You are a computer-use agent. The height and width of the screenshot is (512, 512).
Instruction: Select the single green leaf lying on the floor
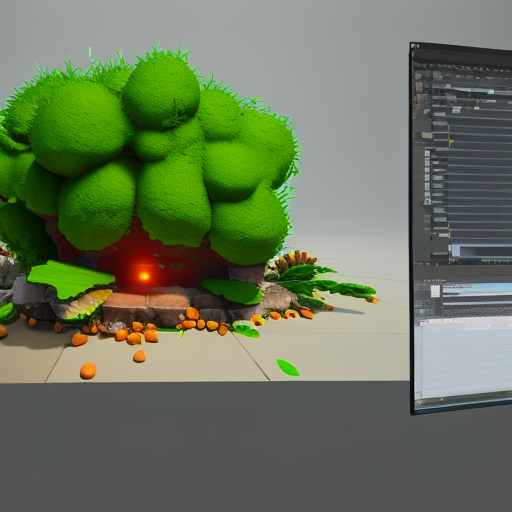click(x=288, y=367)
